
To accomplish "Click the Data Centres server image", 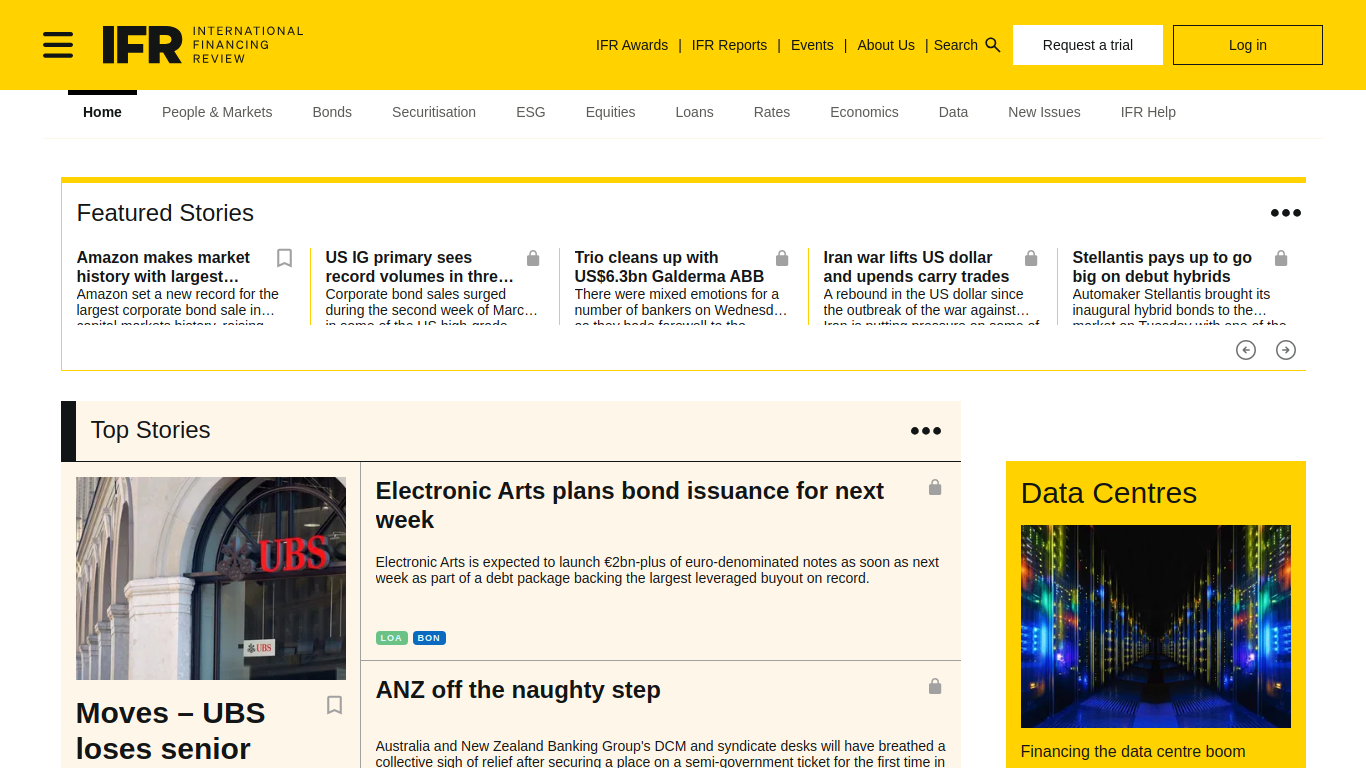I will (1156, 626).
